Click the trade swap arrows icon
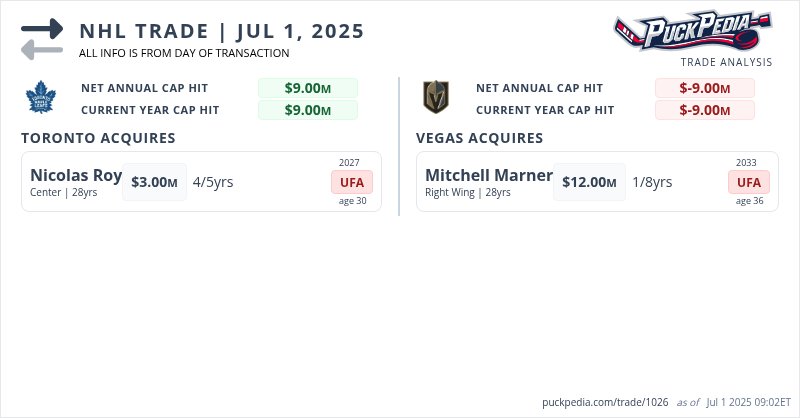800x418 pixels. (42, 40)
